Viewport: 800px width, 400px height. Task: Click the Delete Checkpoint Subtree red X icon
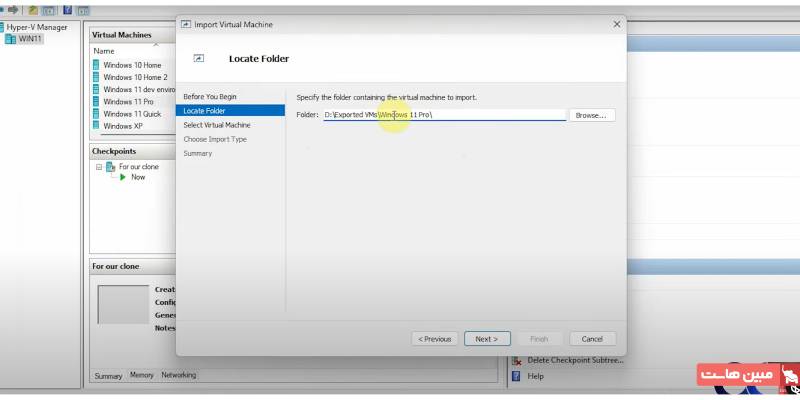(x=516, y=360)
